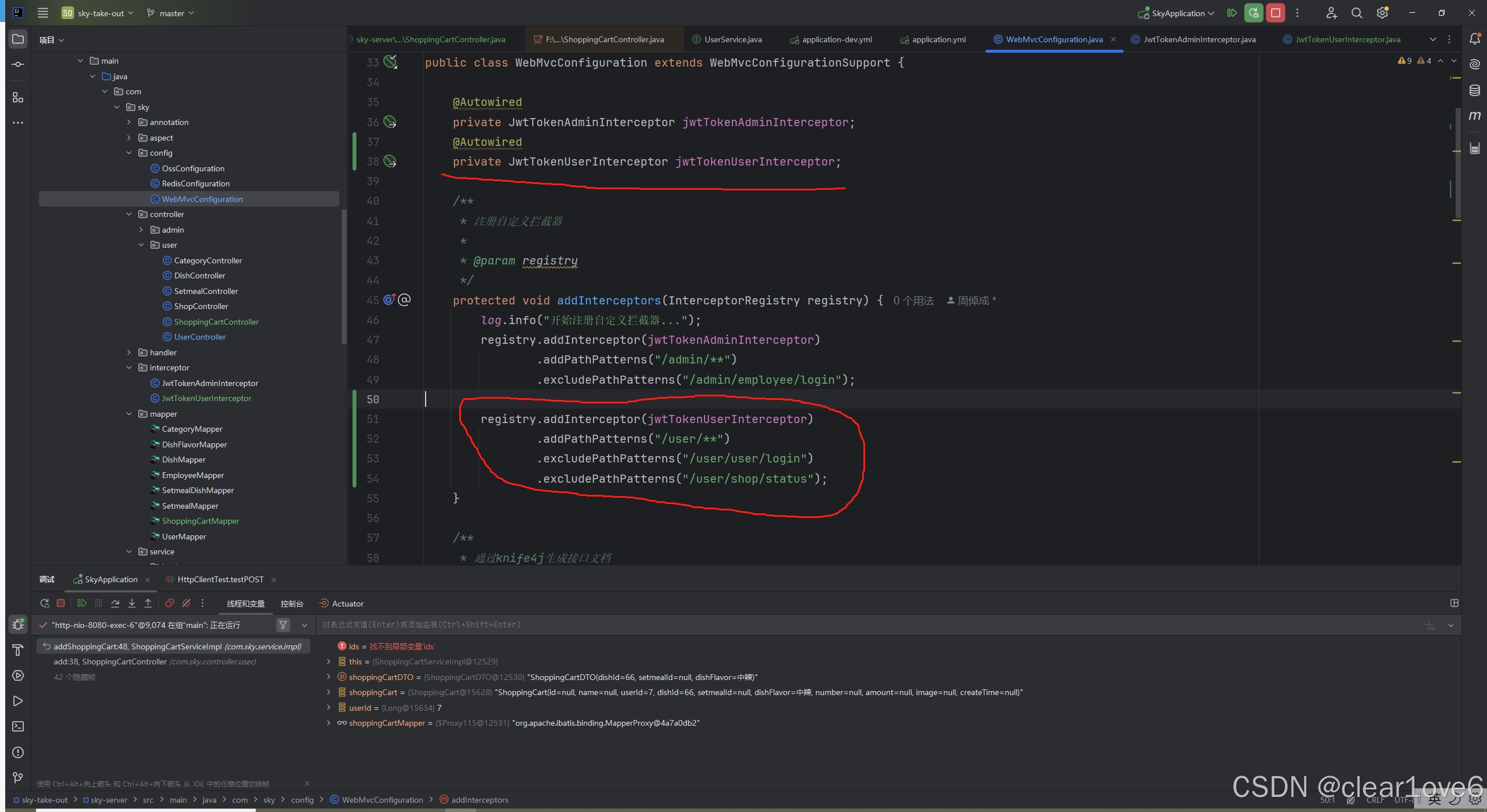Viewport: 1487px width, 812px height.
Task: Open ShoppingCartMapper in project tree
Action: pos(200,521)
